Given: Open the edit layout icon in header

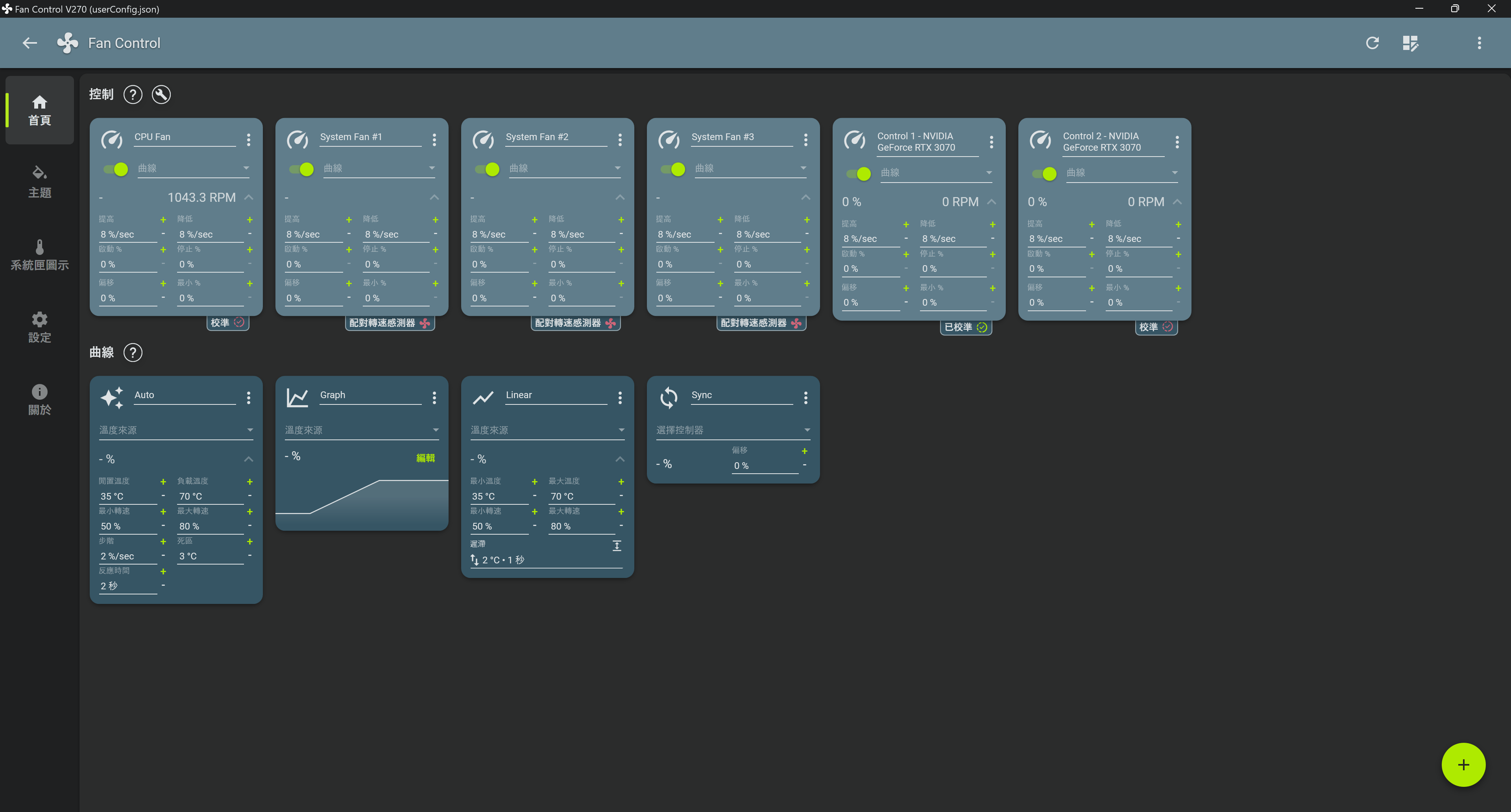Looking at the screenshot, I should click(1410, 43).
